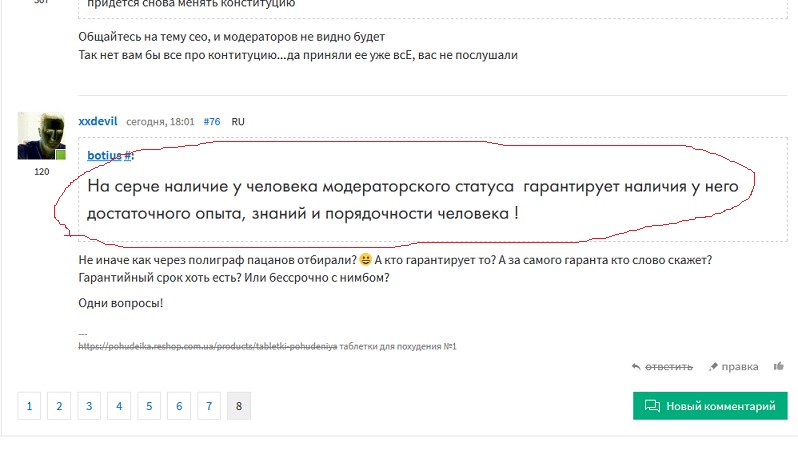Click the reputation number '120'
Screen dimensions: 798x450
[42, 172]
